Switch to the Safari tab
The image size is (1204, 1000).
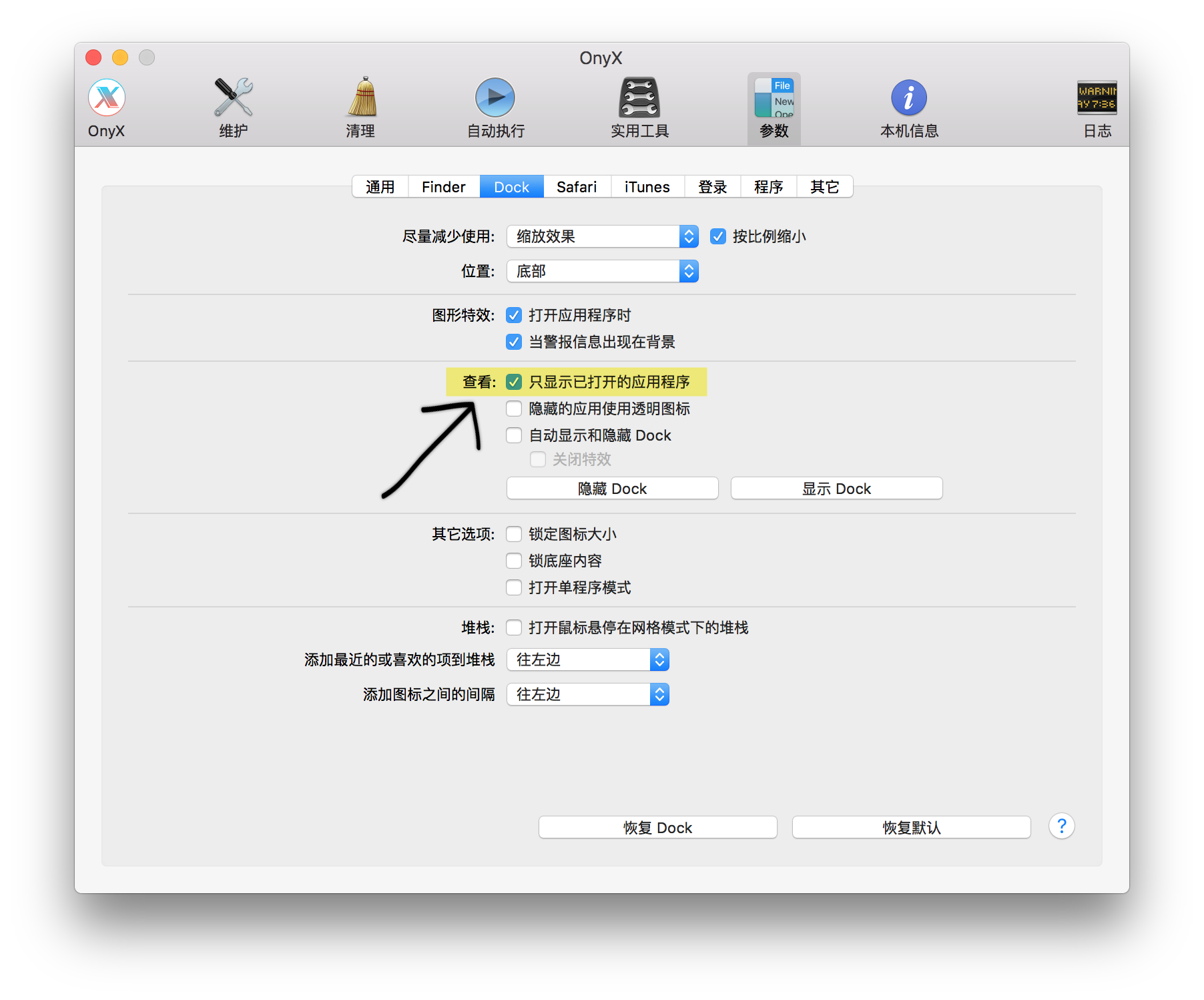pos(577,187)
